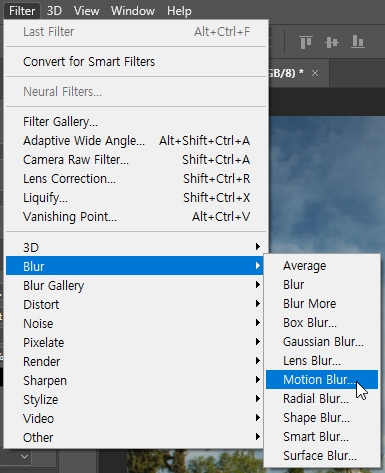Open Surface Blur... dialog
The image size is (385, 473).
(x=322, y=456)
